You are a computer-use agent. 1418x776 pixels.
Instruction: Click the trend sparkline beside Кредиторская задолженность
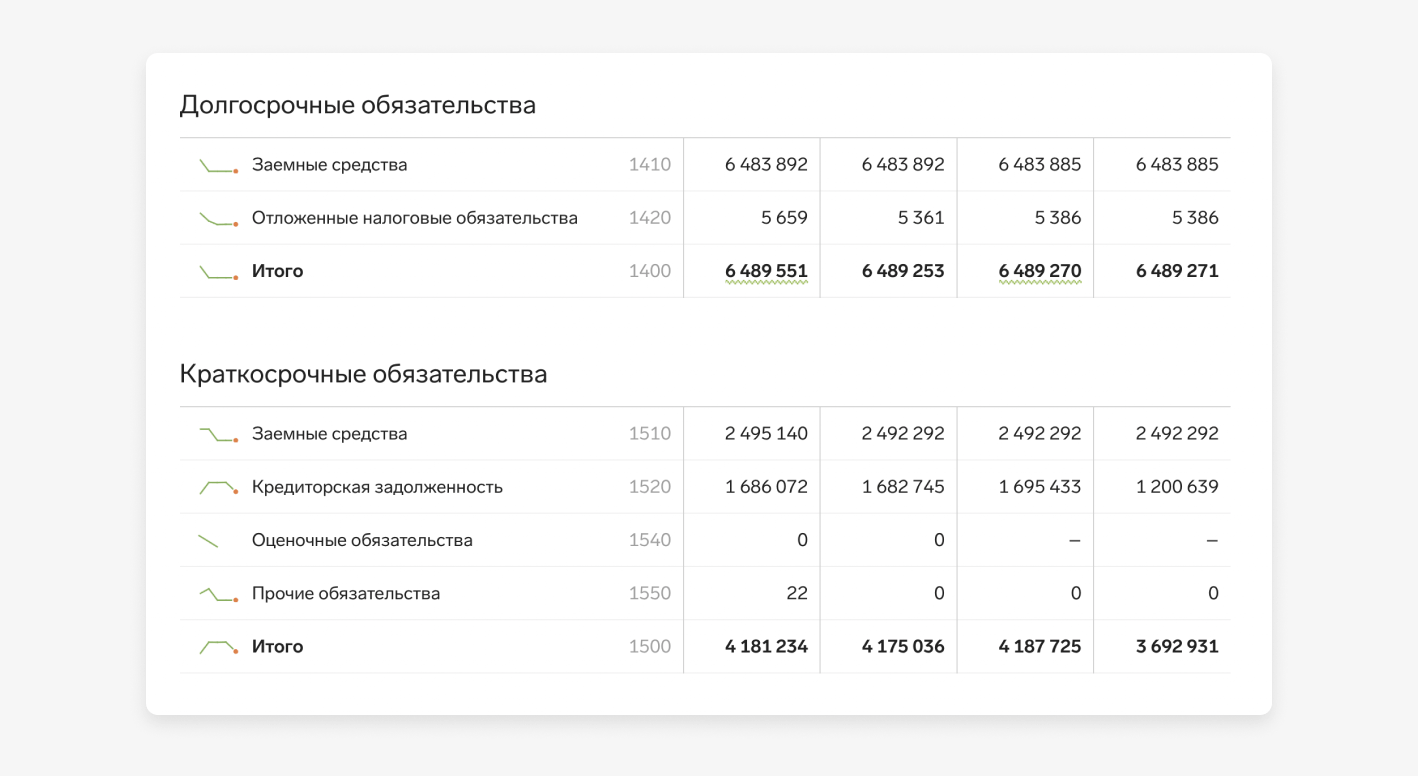tap(218, 488)
